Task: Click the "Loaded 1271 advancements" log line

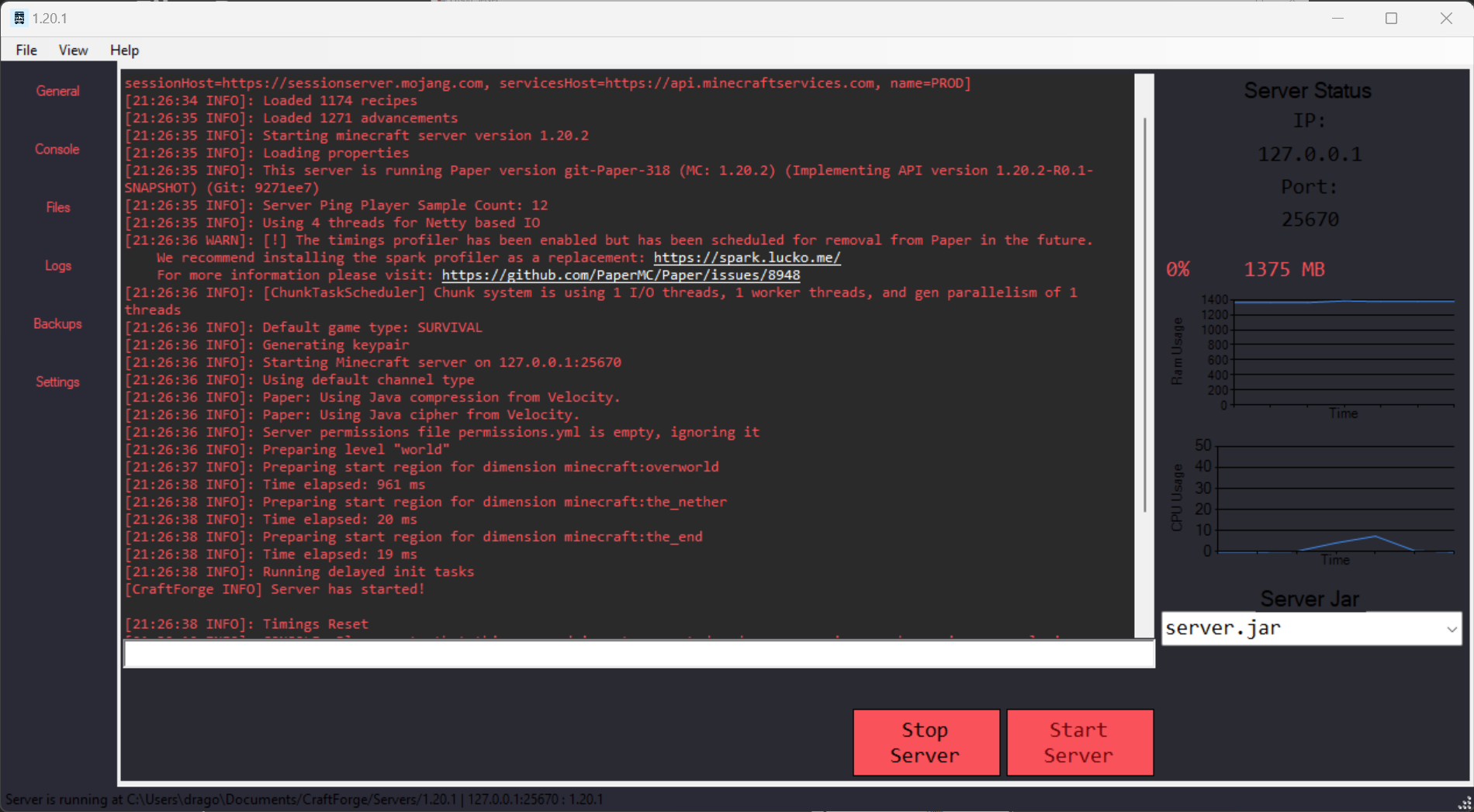Action: [x=292, y=118]
